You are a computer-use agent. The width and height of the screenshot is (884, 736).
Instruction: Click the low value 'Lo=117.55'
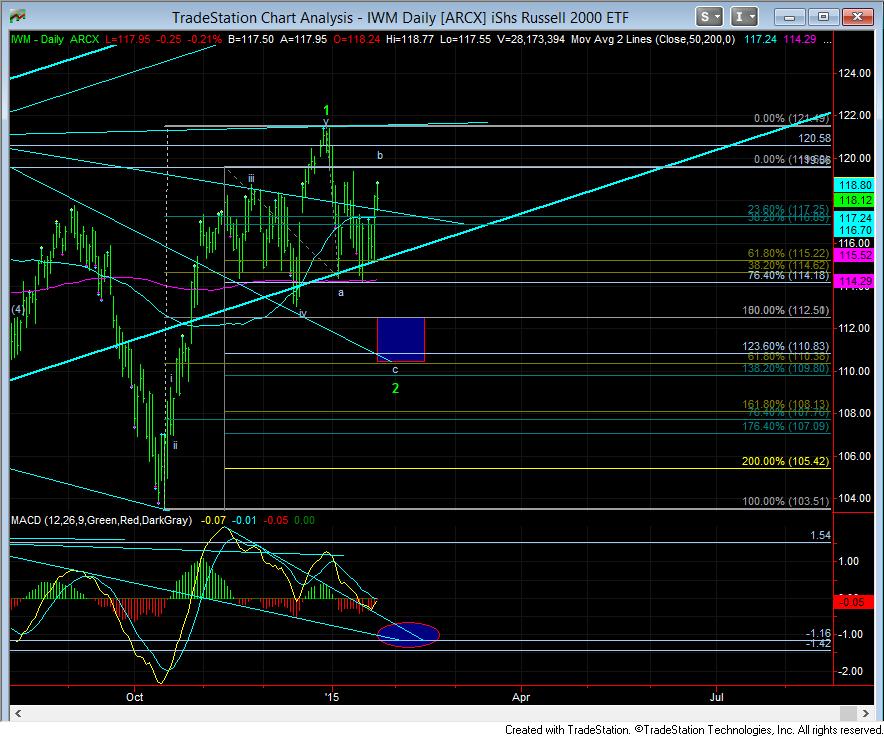[x=465, y=39]
